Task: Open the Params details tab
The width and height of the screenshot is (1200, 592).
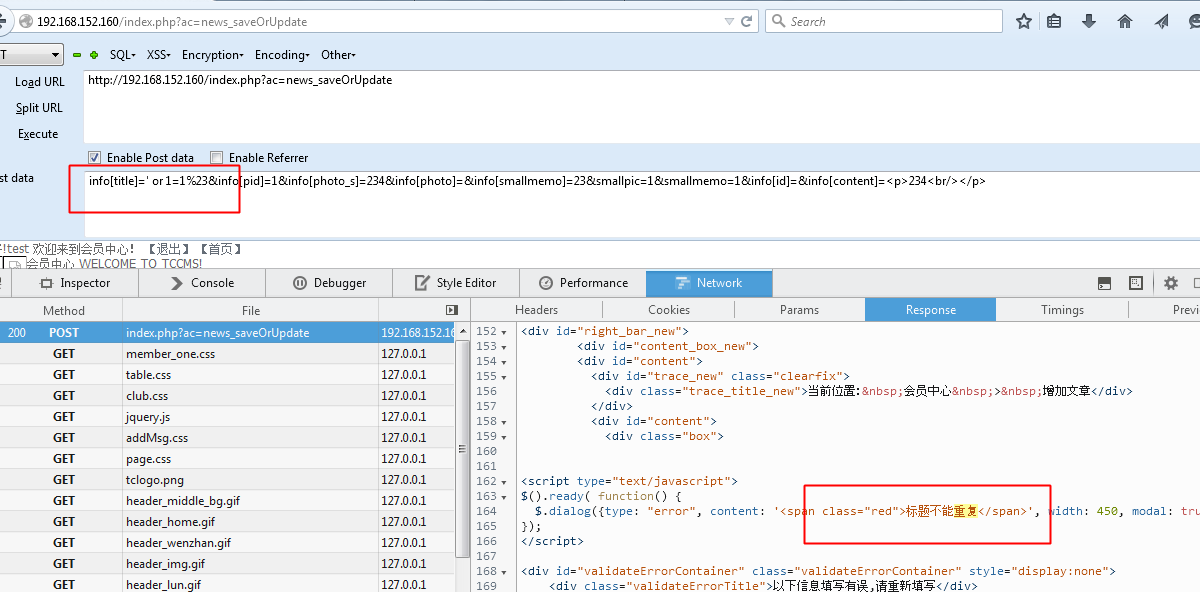Action: point(800,310)
